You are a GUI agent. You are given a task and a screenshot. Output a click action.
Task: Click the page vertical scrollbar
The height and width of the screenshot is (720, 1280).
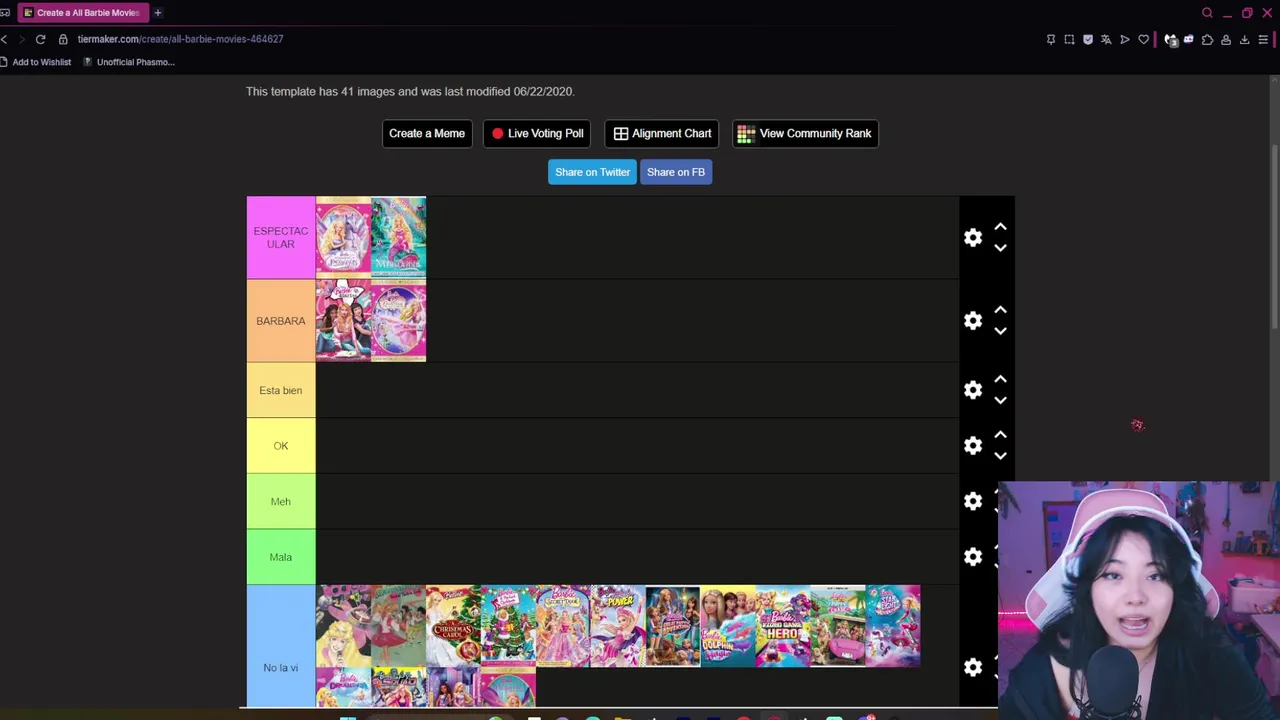(x=1274, y=235)
